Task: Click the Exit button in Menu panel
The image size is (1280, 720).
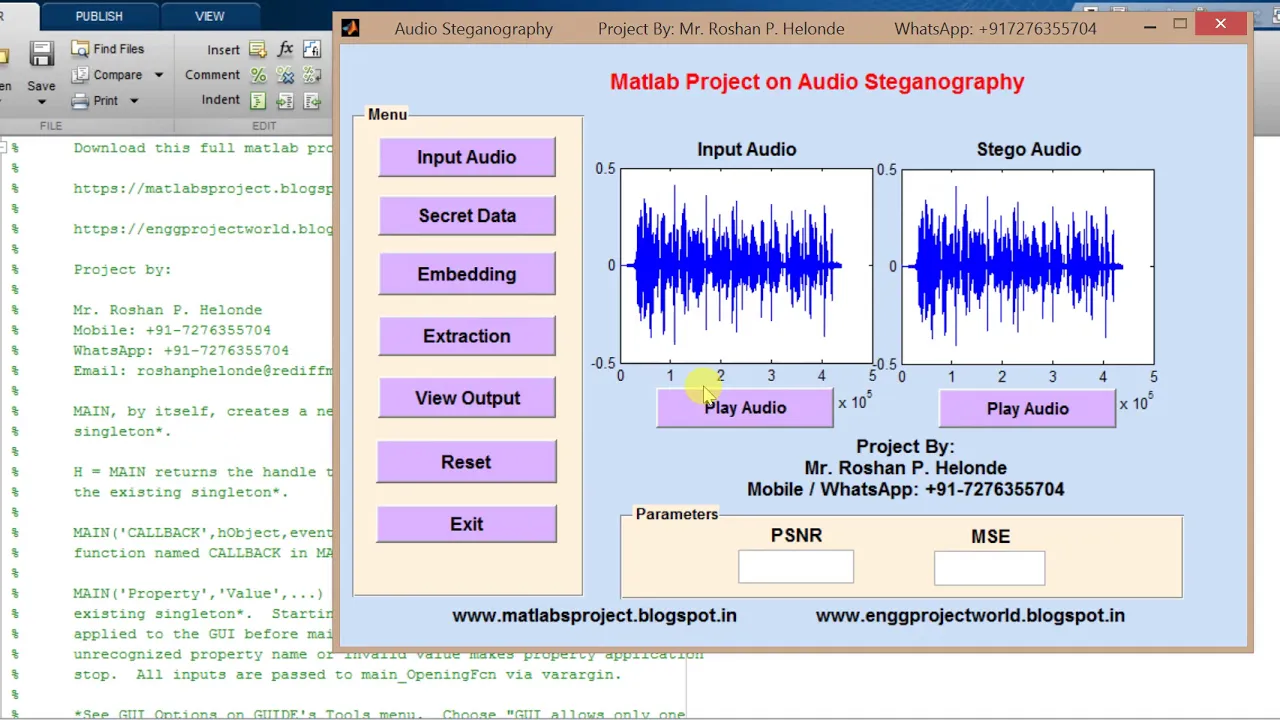Action: (x=466, y=524)
